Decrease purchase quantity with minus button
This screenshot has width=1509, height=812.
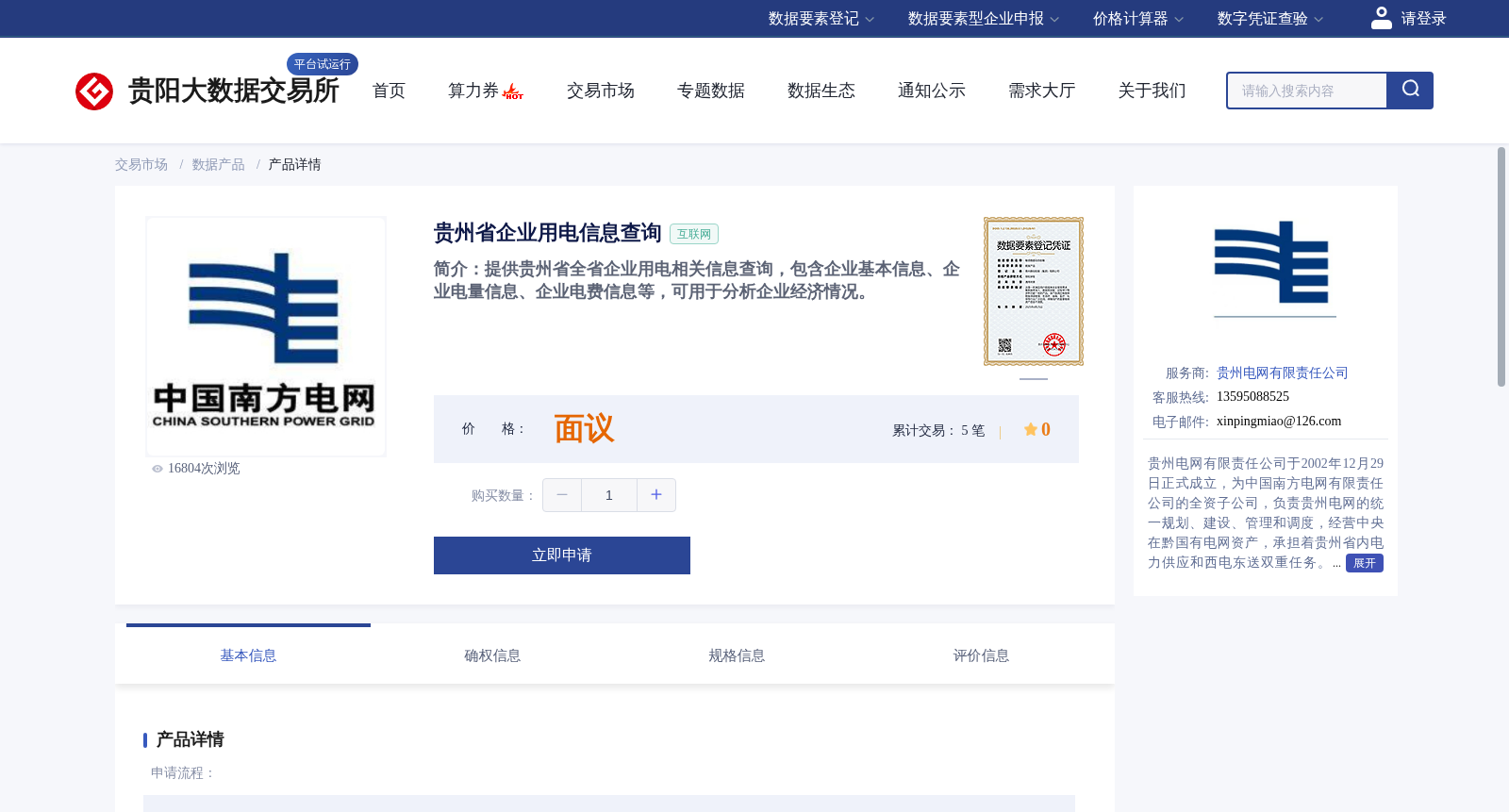pyautogui.click(x=562, y=495)
